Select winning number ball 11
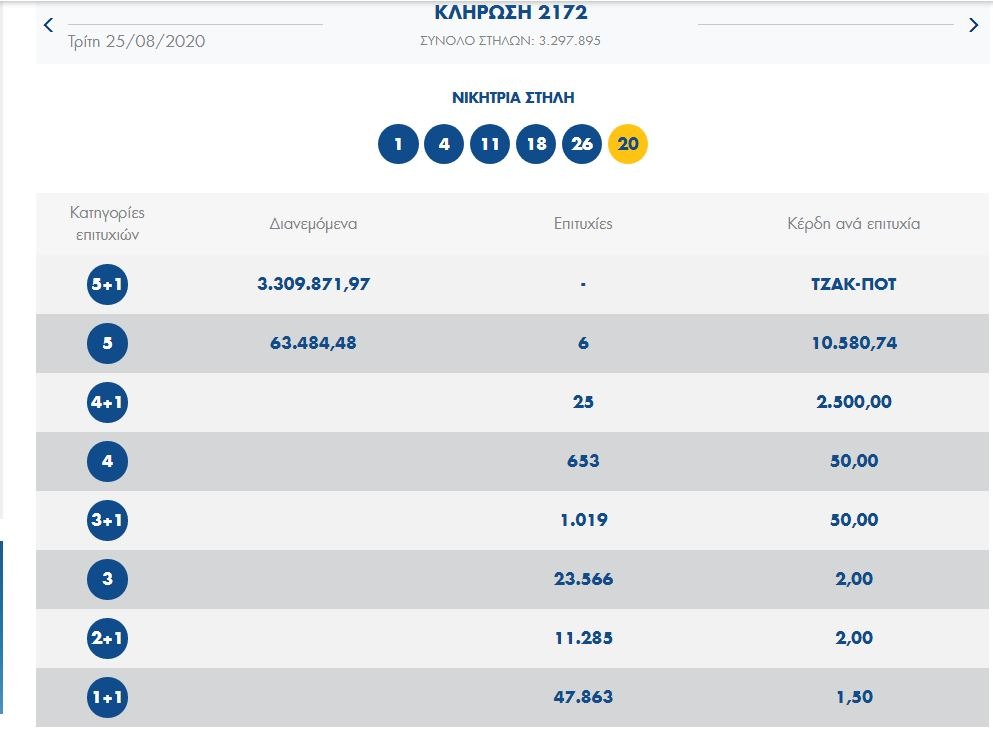Viewport: 993px width, 732px height. tap(490, 144)
